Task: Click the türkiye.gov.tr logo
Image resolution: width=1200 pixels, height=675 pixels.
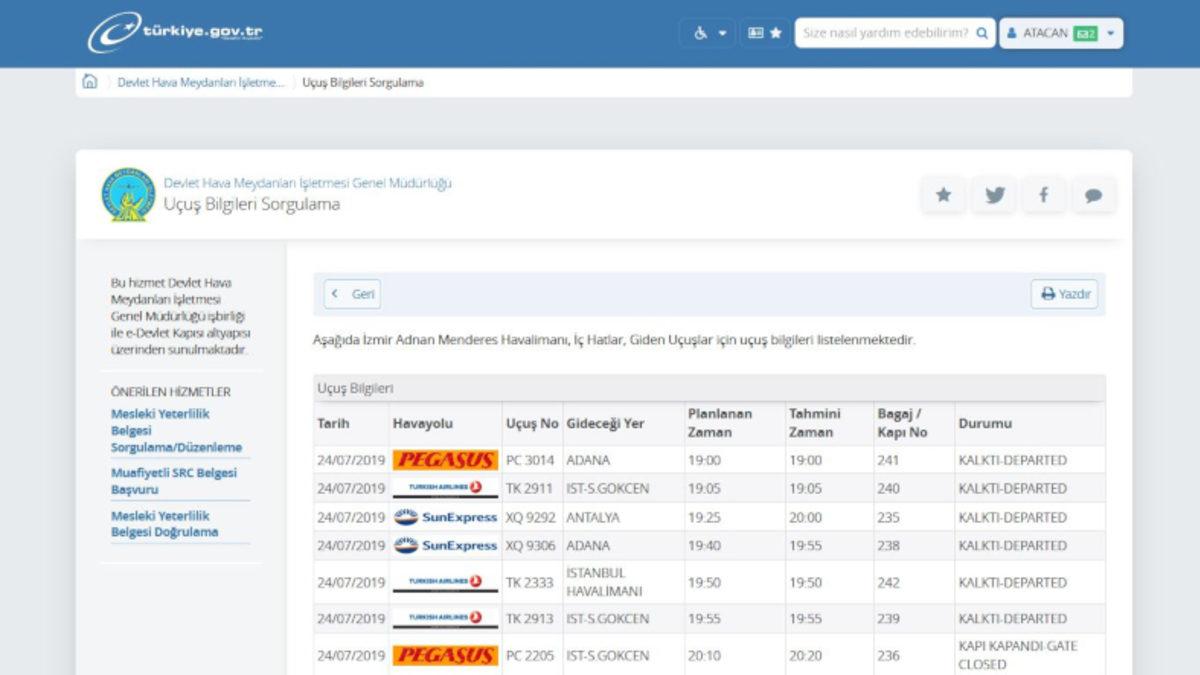Action: (176, 32)
